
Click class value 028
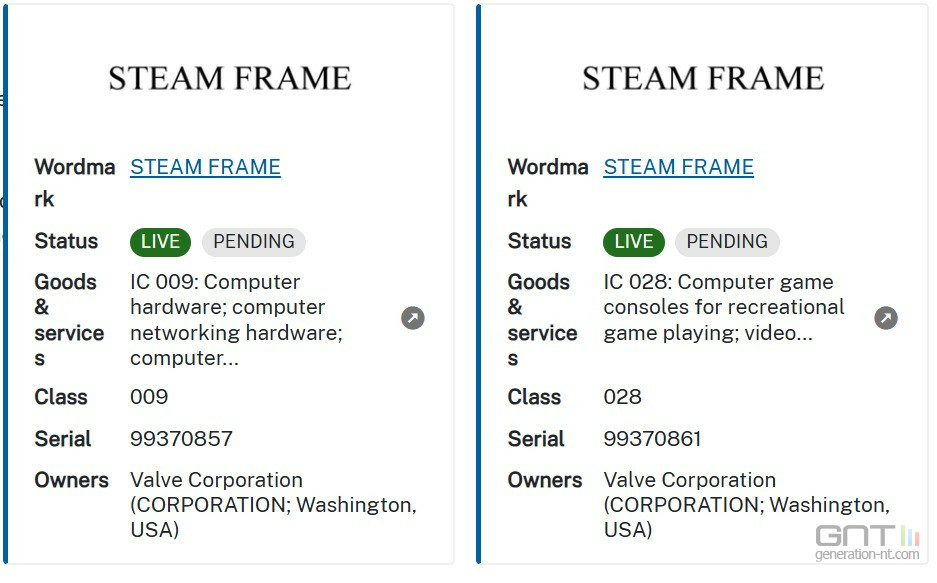pyautogui.click(x=623, y=397)
